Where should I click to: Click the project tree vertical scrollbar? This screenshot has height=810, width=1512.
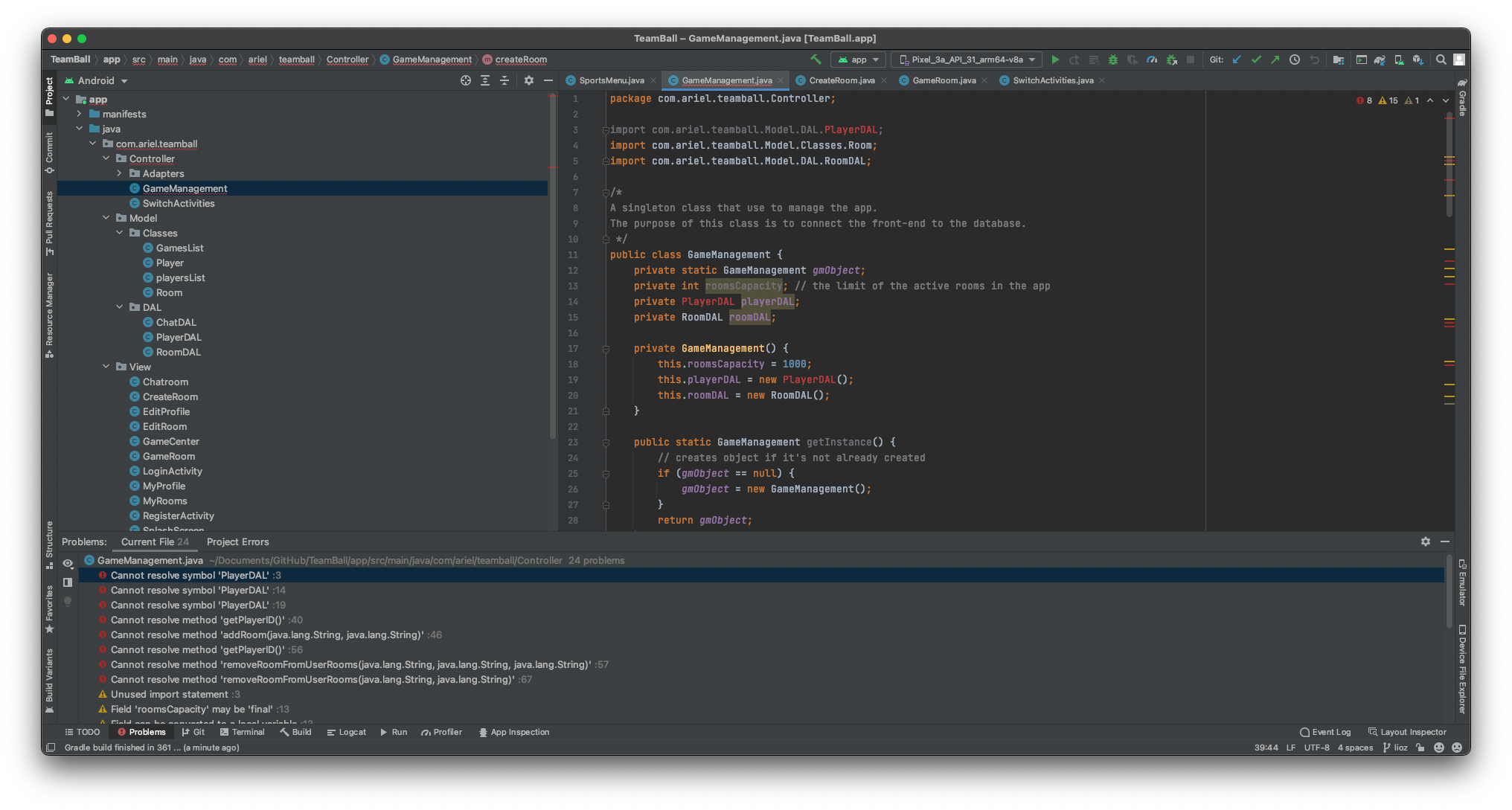(552, 268)
